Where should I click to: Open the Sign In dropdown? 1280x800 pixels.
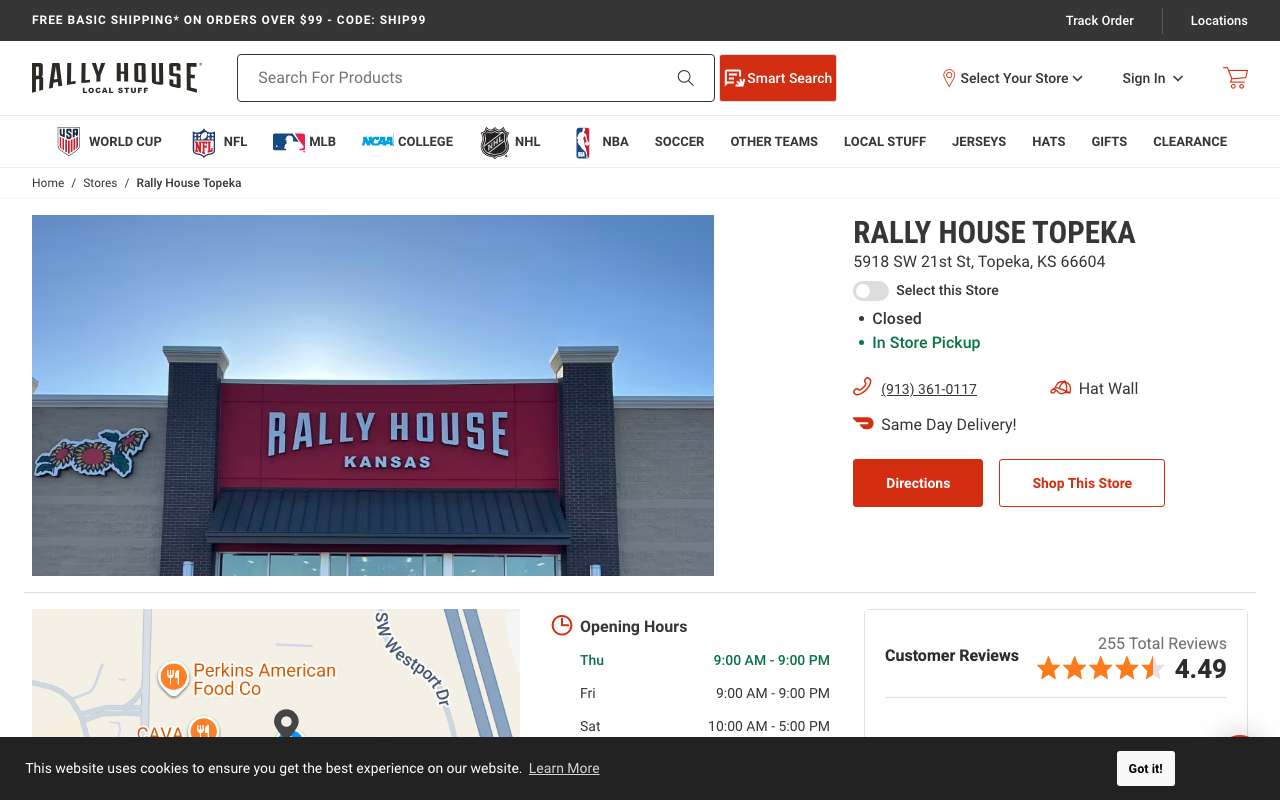1152,78
